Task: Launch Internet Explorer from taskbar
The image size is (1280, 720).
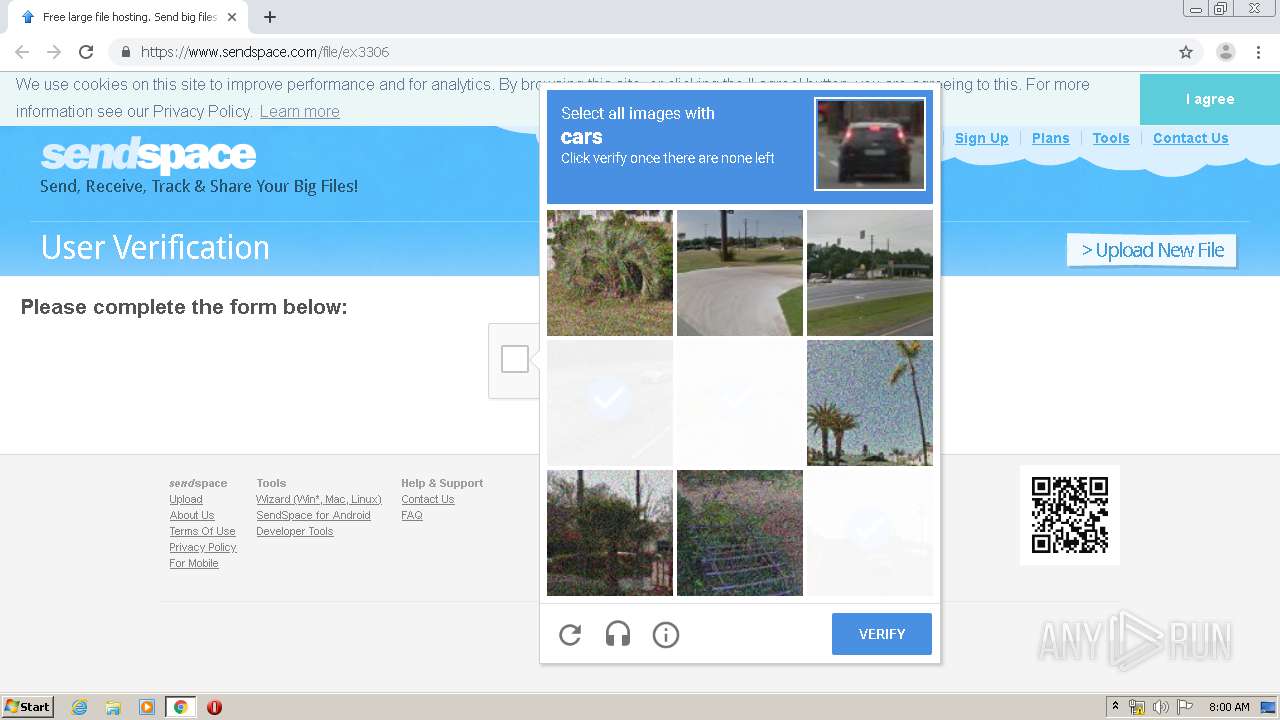Action: [x=79, y=707]
